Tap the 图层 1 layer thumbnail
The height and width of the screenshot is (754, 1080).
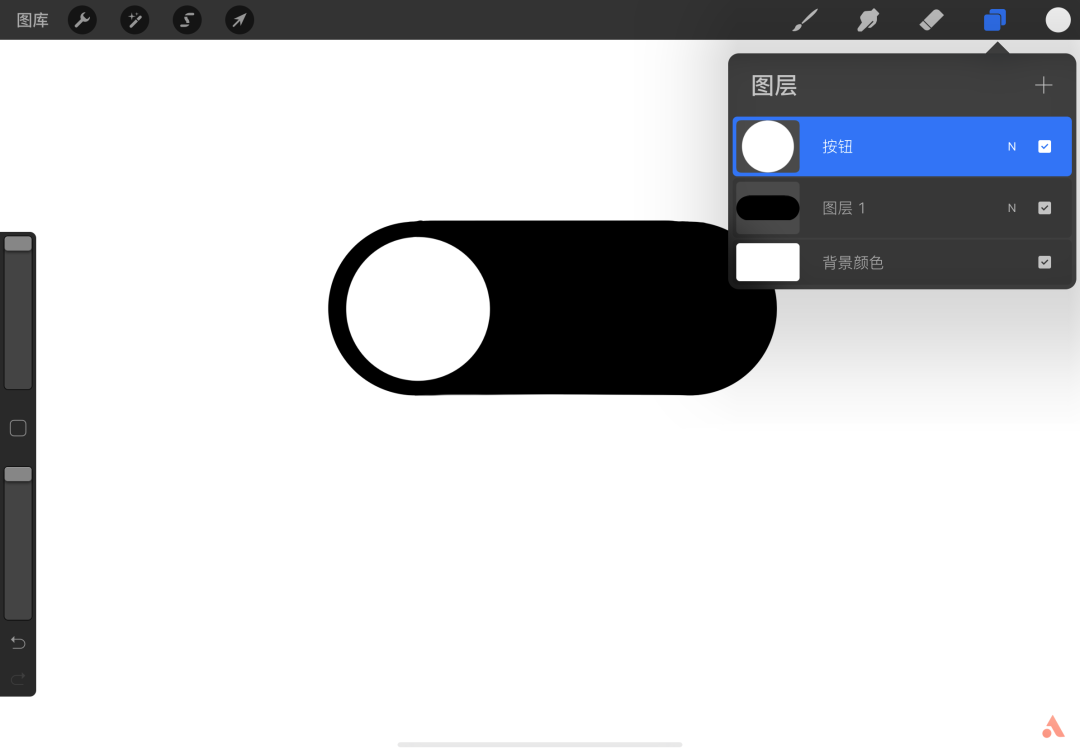tap(767, 208)
